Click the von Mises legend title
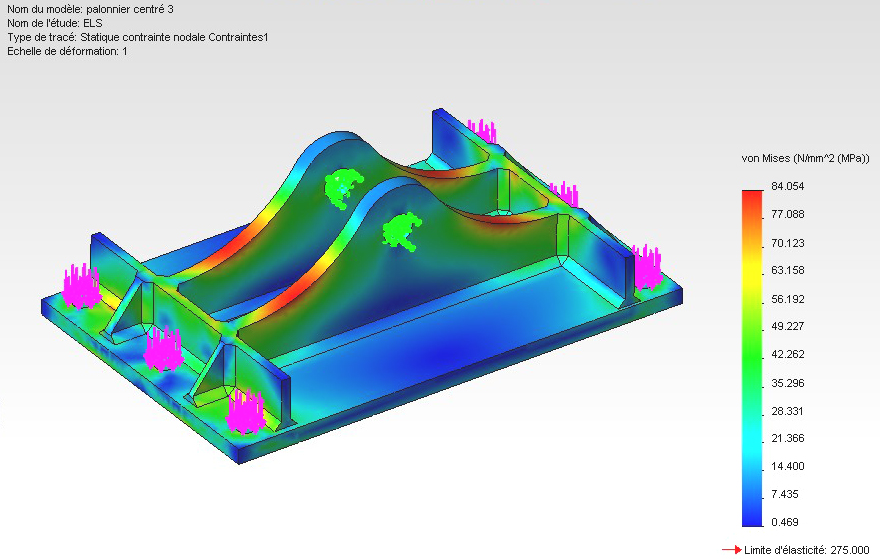 click(x=805, y=159)
